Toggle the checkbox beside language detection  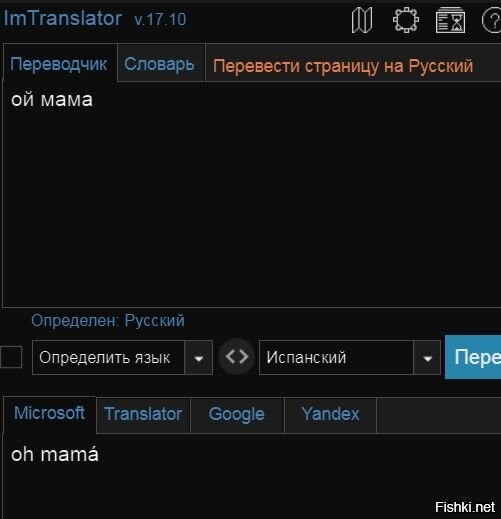[x=11, y=357]
